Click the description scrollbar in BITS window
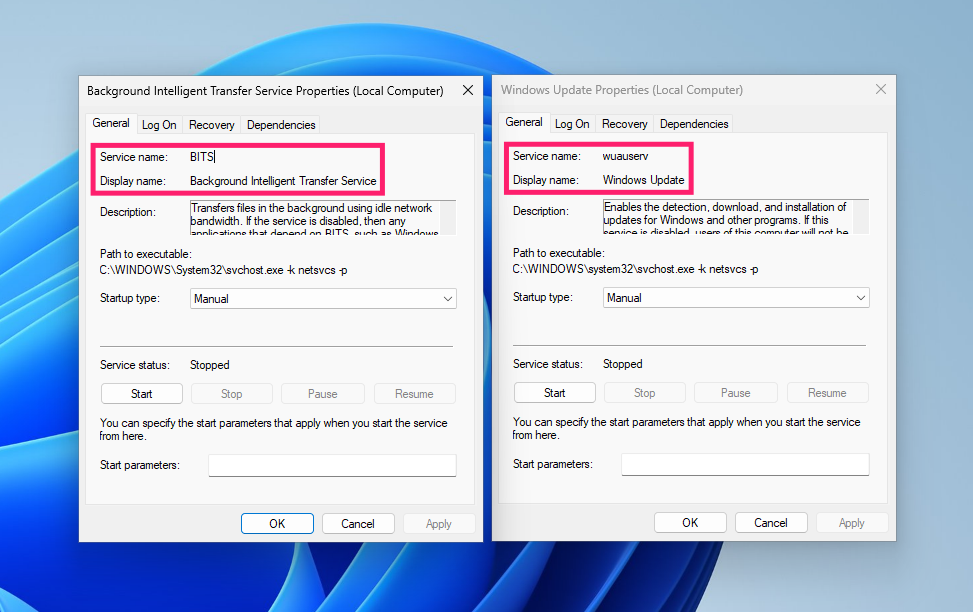 coord(448,217)
